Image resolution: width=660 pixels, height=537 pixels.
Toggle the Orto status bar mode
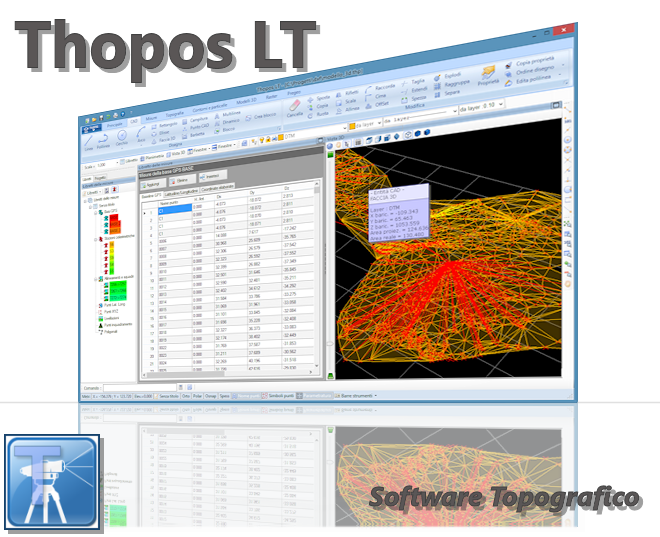coord(186,396)
